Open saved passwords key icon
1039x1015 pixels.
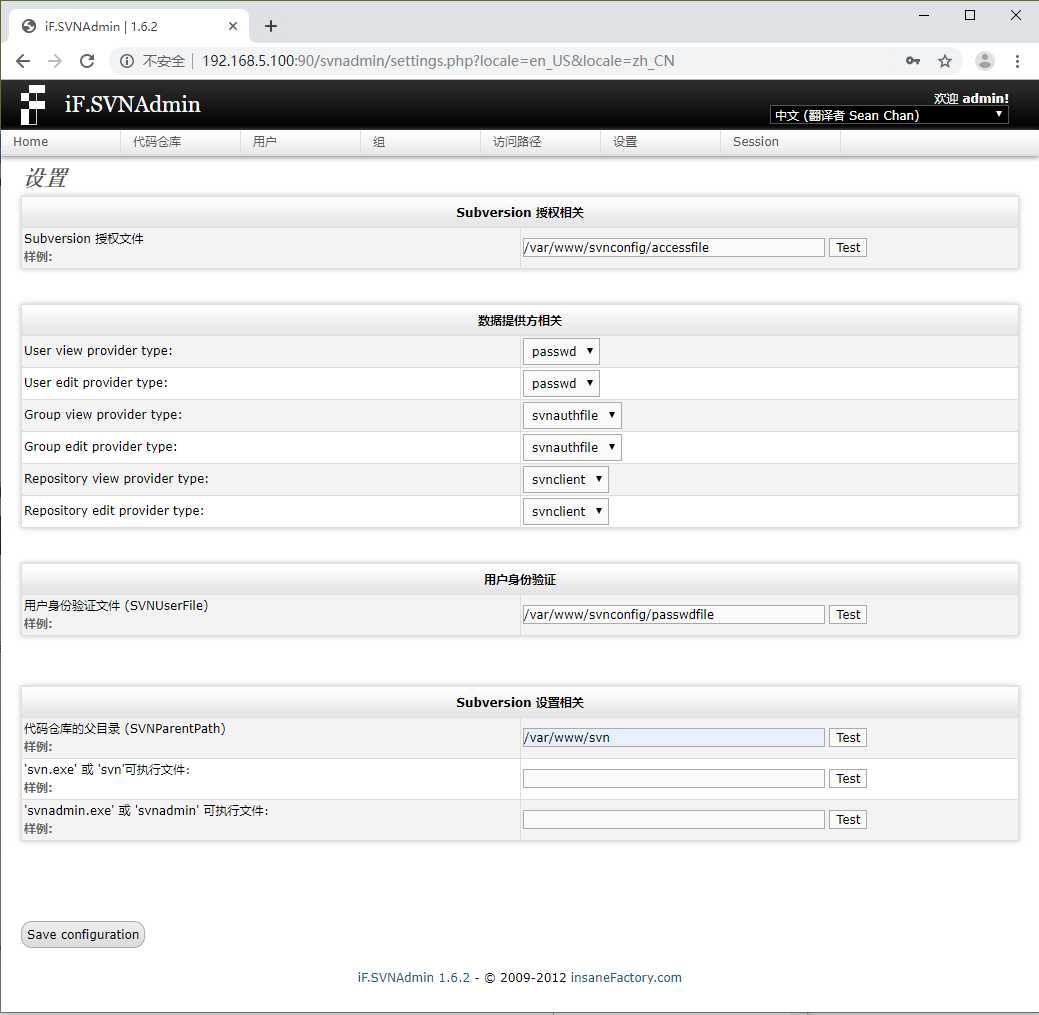[x=912, y=61]
